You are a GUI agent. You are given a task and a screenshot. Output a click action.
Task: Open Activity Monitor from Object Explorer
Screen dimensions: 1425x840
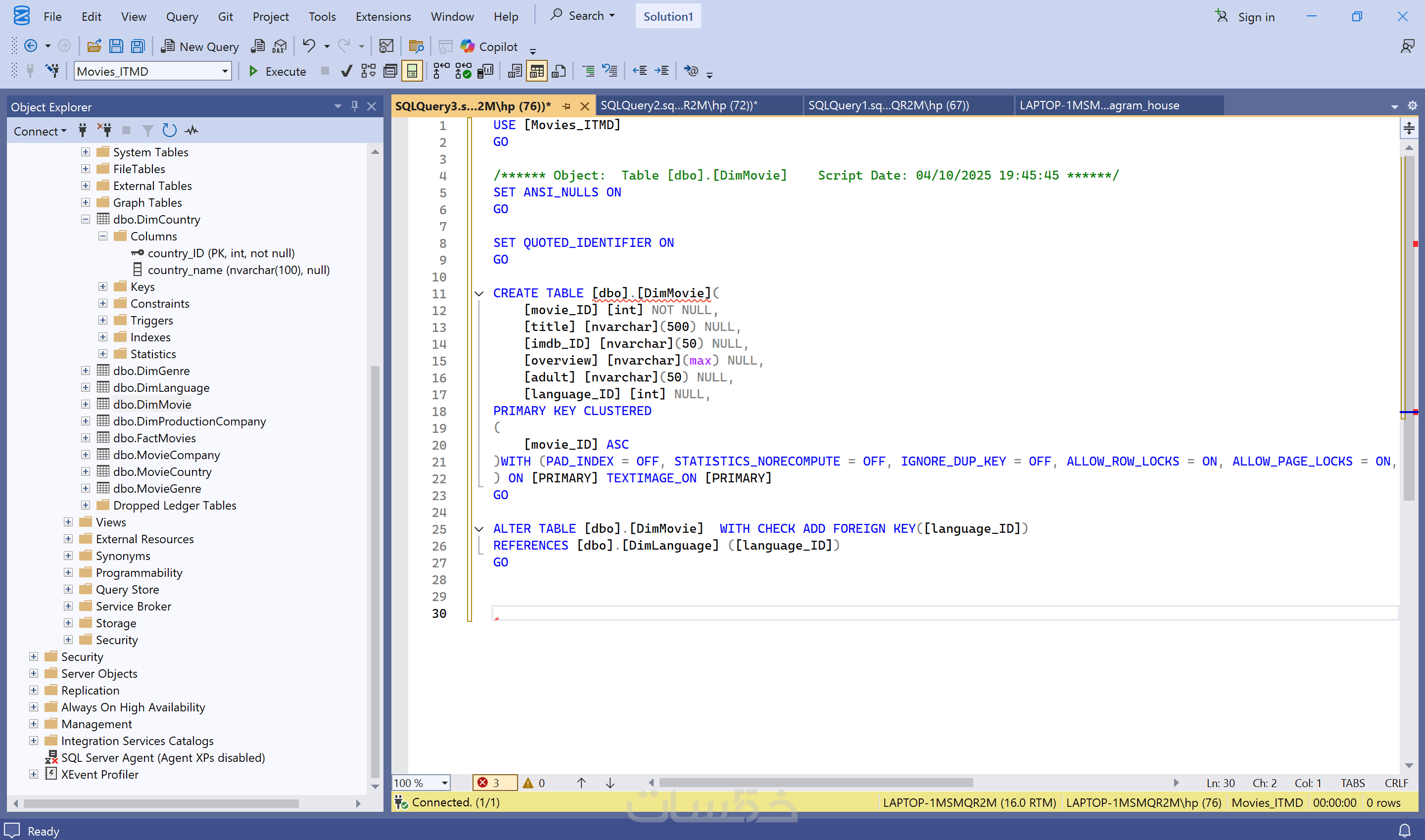tap(192, 131)
